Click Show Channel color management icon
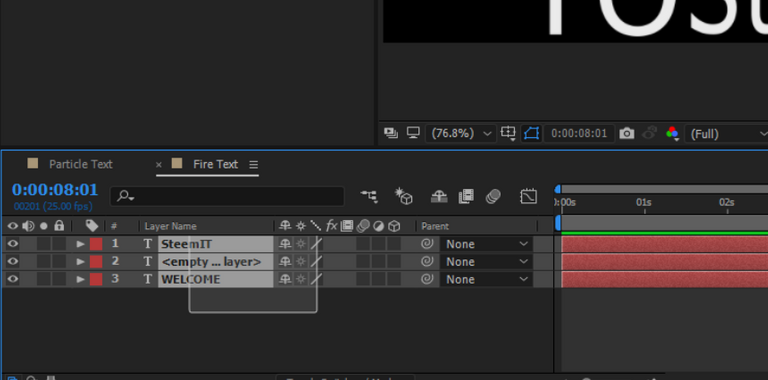Screen dimensions: 768x380 [x=672, y=133]
